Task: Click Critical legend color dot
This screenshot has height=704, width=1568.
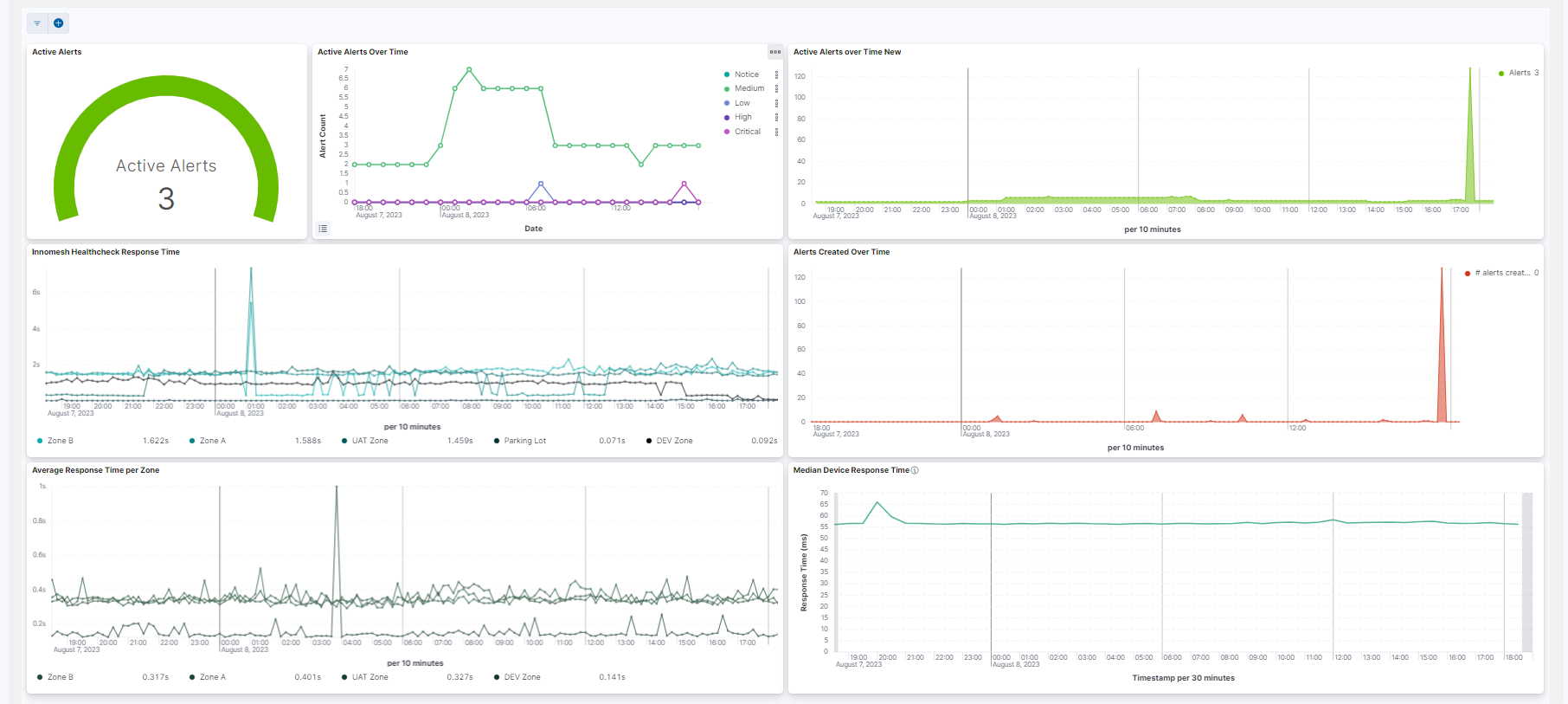Action: pos(727,132)
